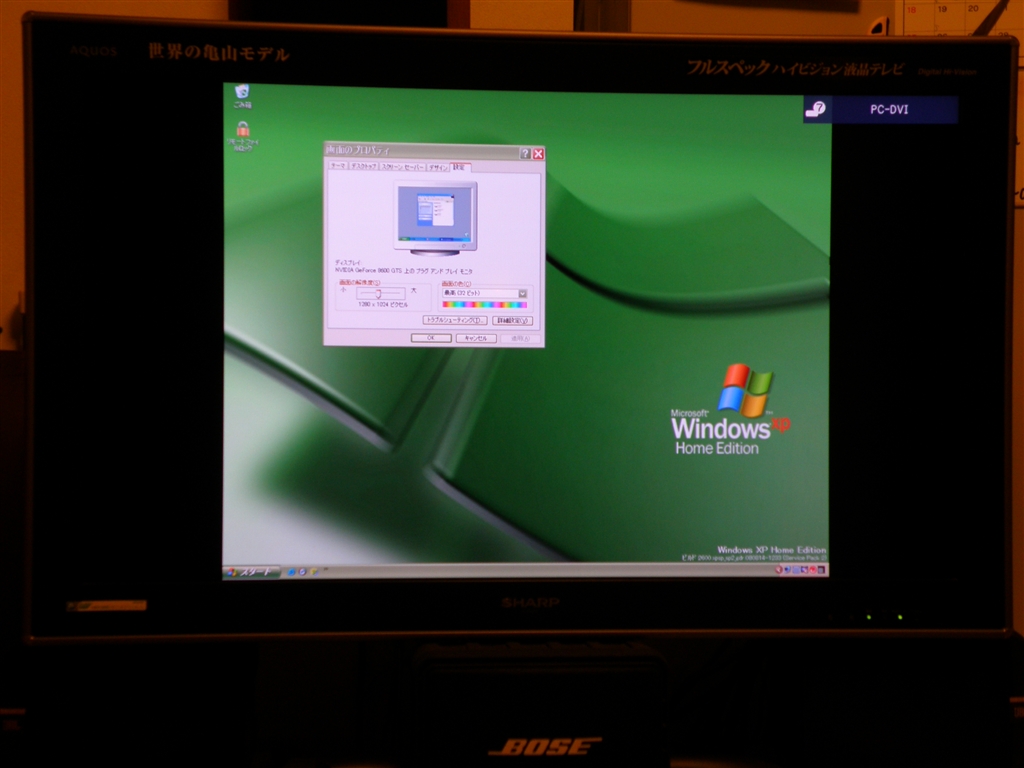The width and height of the screenshot is (1024, 768).
Task: Close the Display Properties dialog
Action: coord(538,153)
